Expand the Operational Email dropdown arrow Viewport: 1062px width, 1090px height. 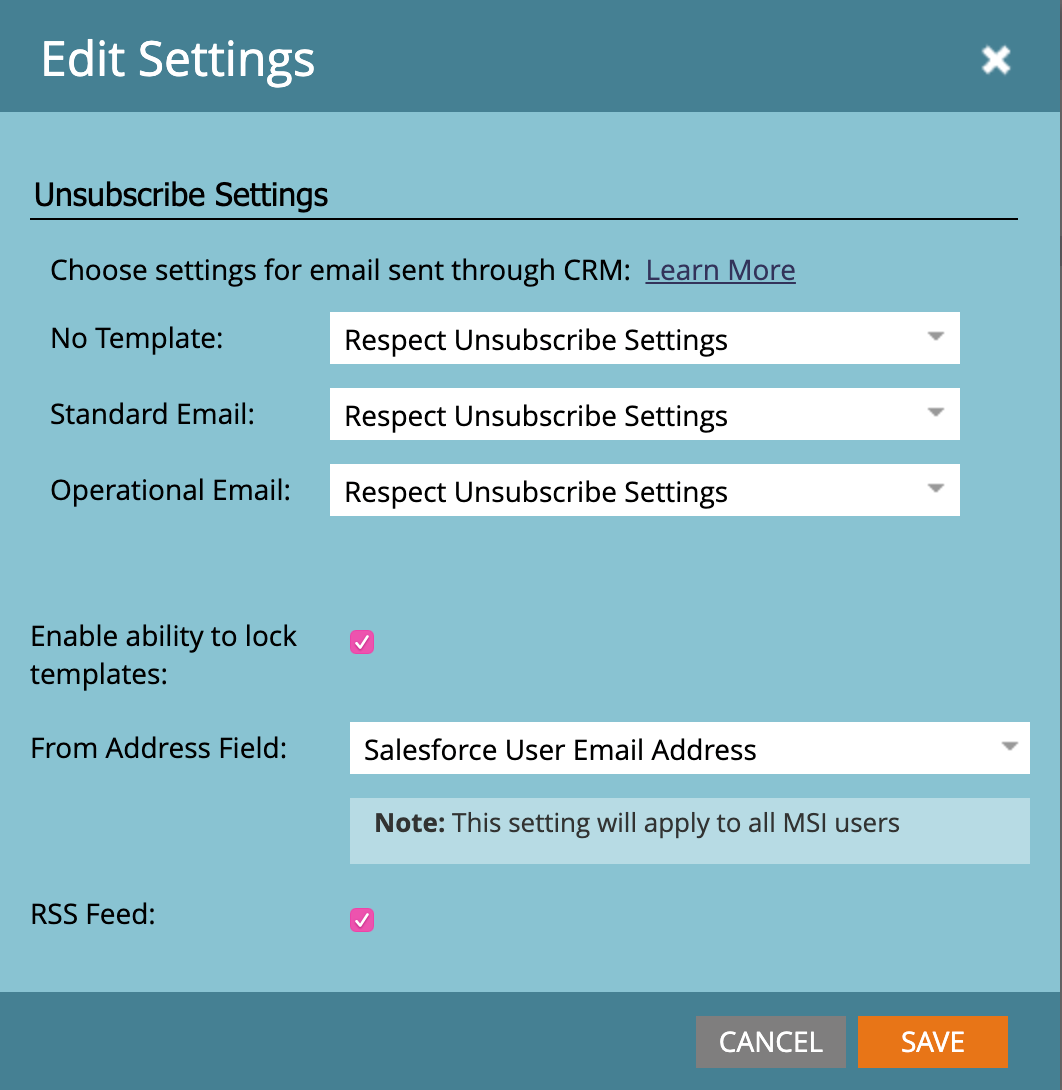(936, 489)
